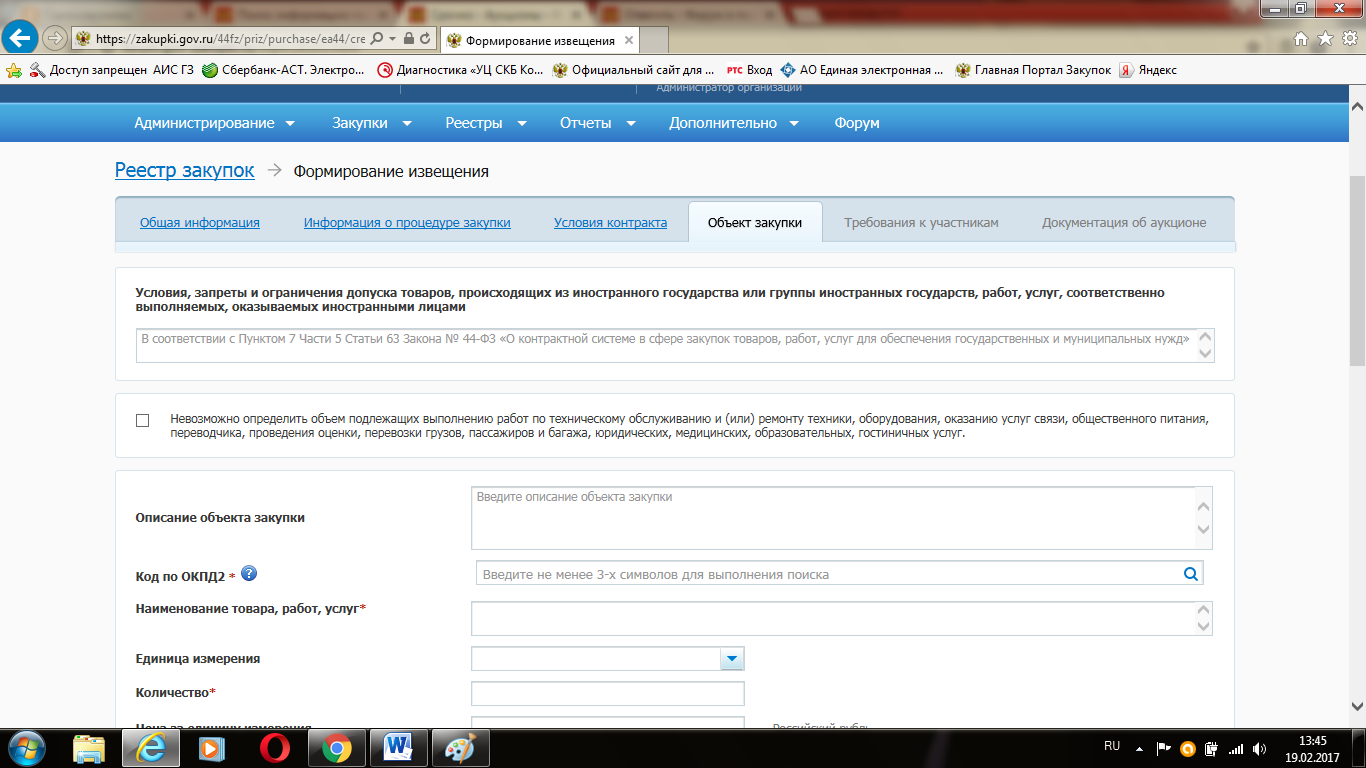Viewport: 1366px width, 768px height.
Task: Click the Количество input field
Action: pyautogui.click(x=607, y=693)
